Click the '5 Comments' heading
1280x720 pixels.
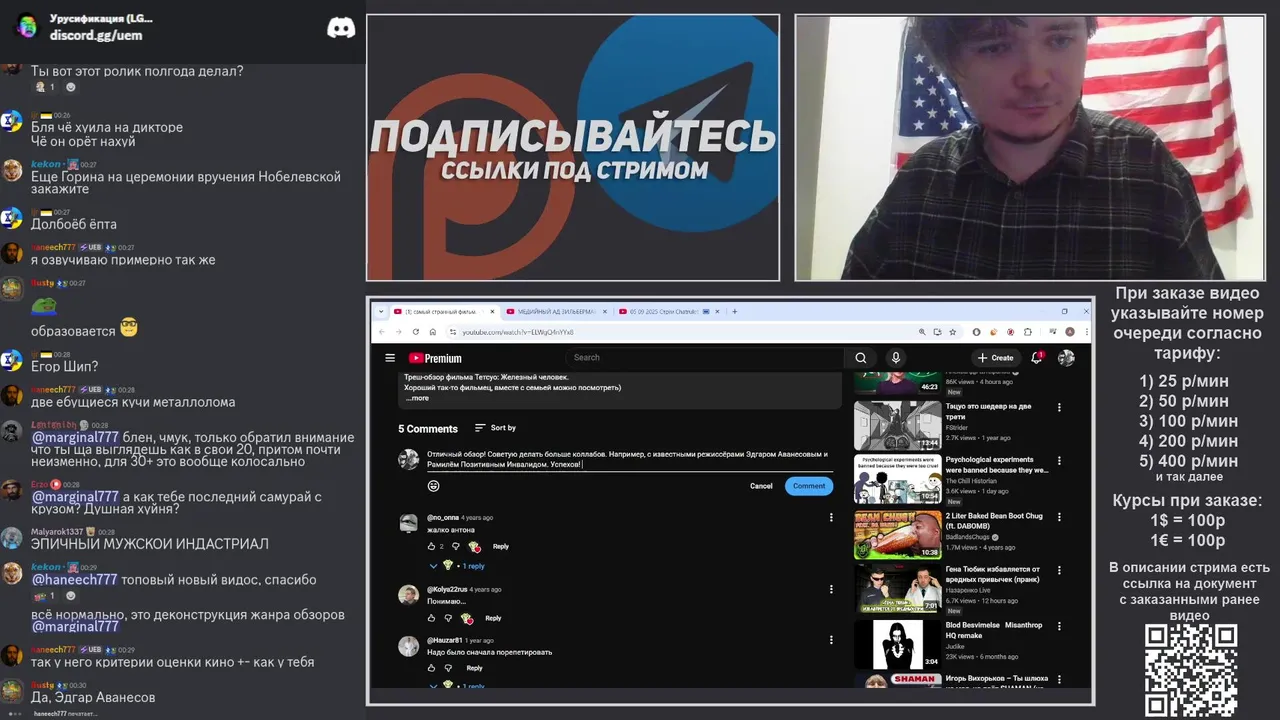(x=428, y=428)
